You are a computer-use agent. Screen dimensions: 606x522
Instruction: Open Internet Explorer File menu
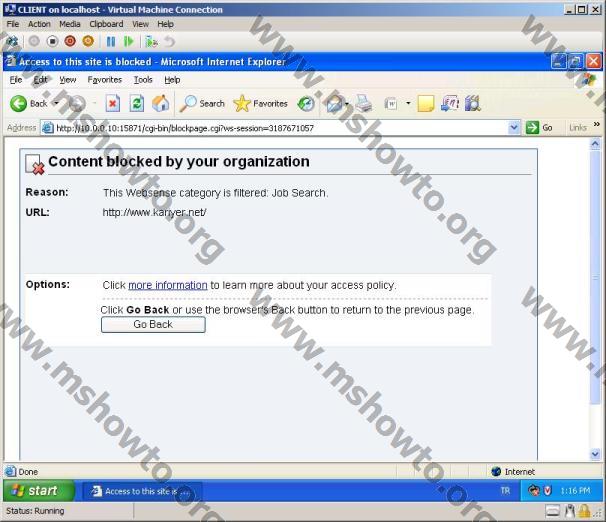16,80
